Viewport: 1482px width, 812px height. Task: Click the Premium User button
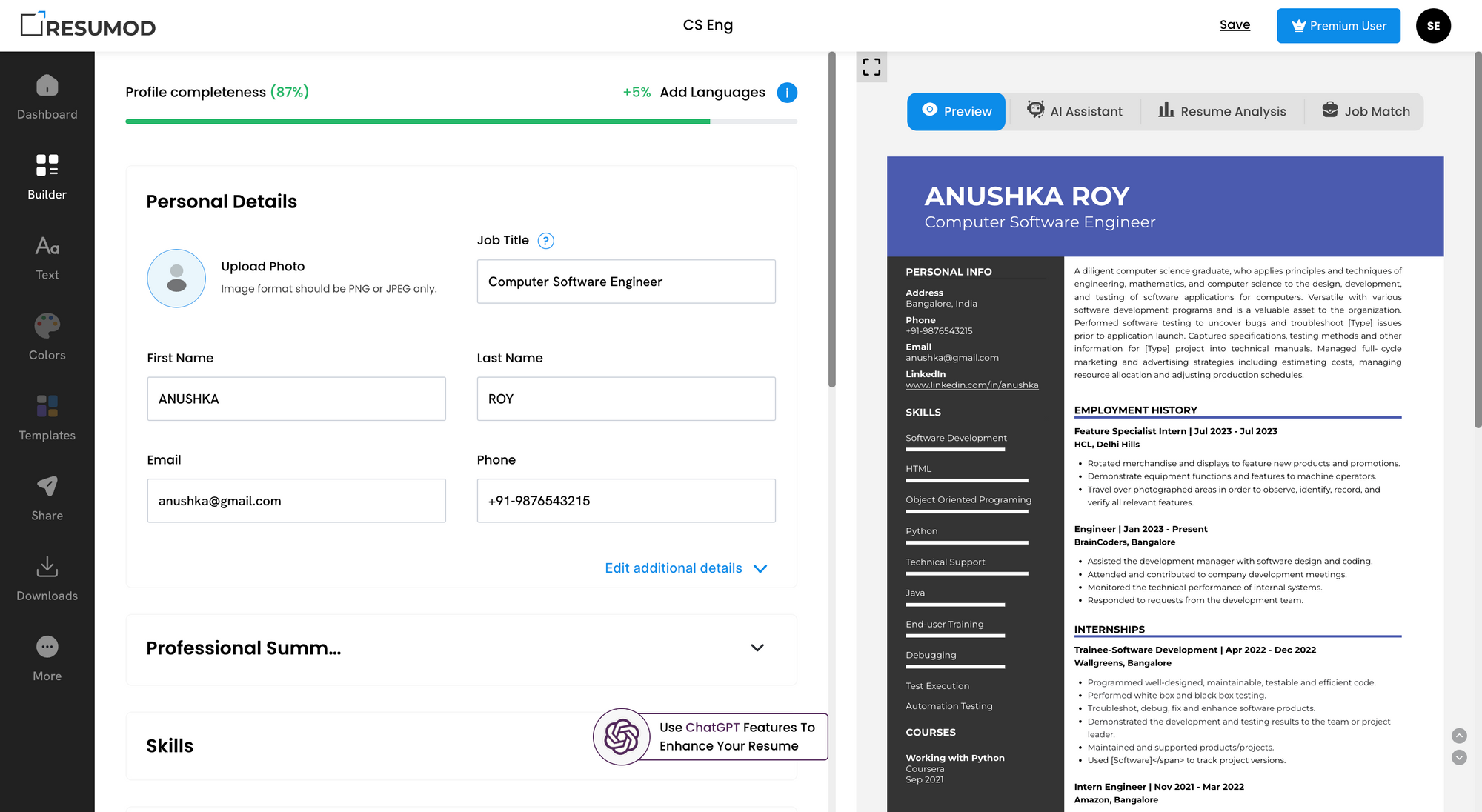click(x=1338, y=26)
